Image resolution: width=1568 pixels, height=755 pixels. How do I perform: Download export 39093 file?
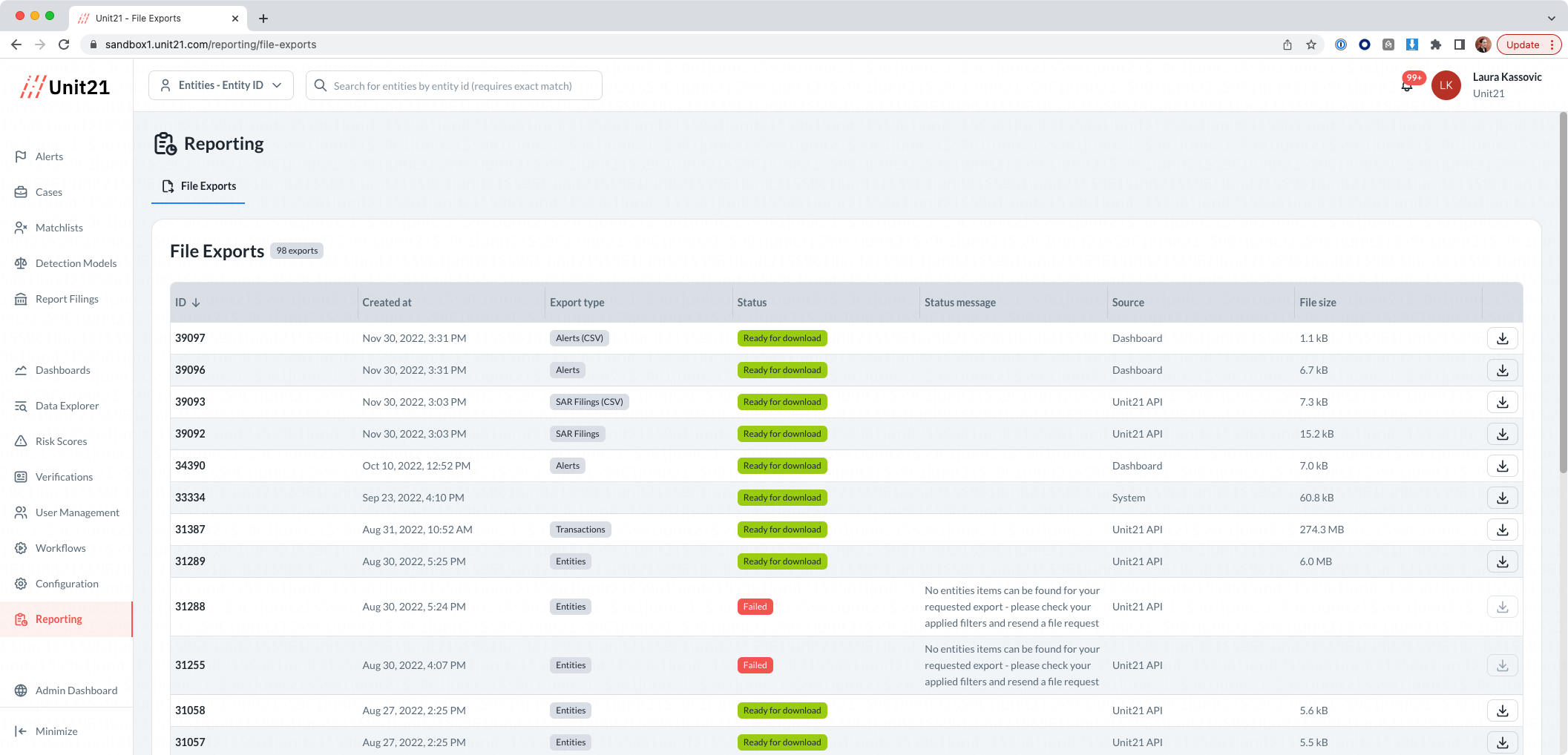coord(1502,402)
